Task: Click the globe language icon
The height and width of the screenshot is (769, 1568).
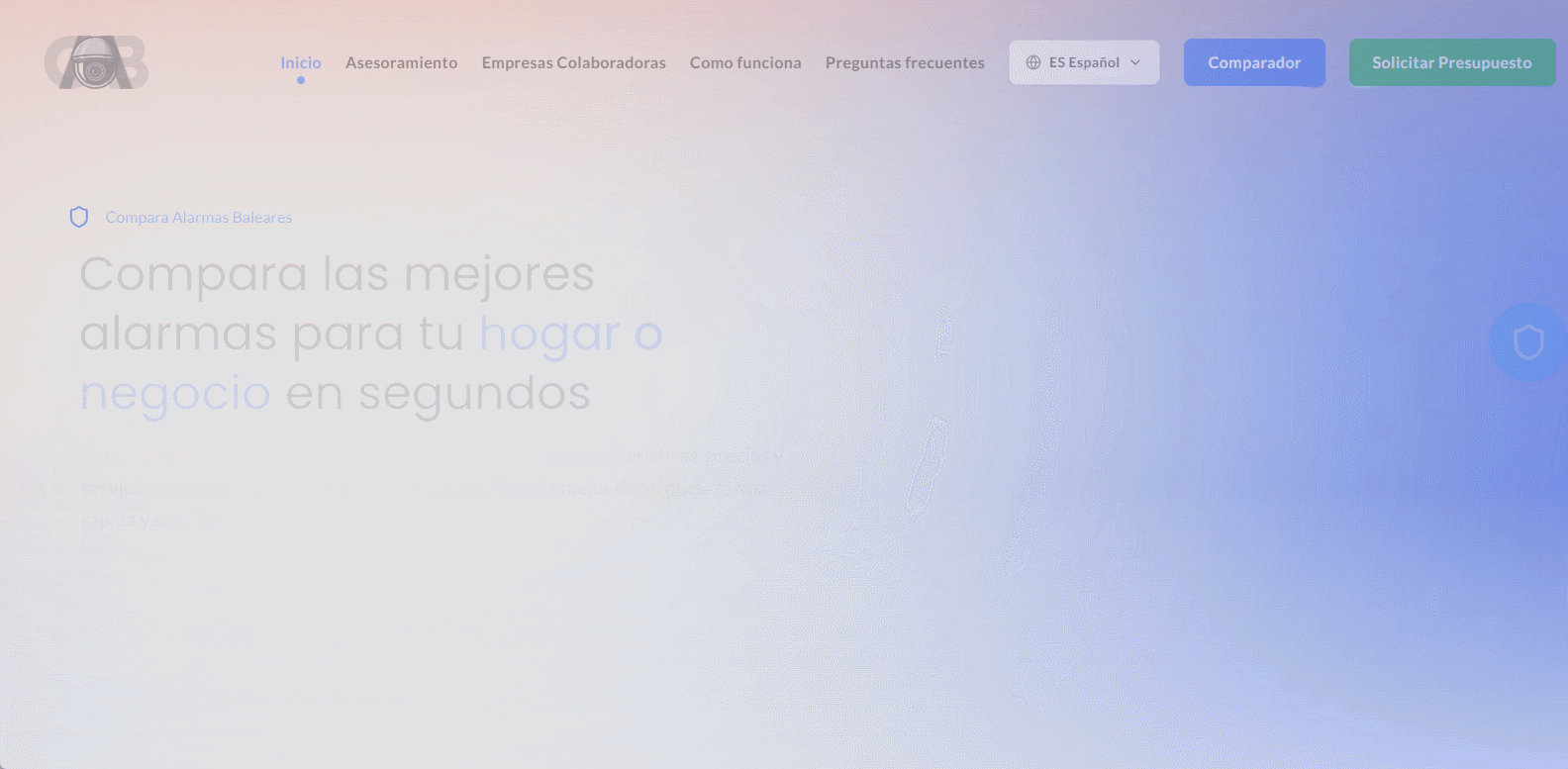Action: coord(1033,62)
